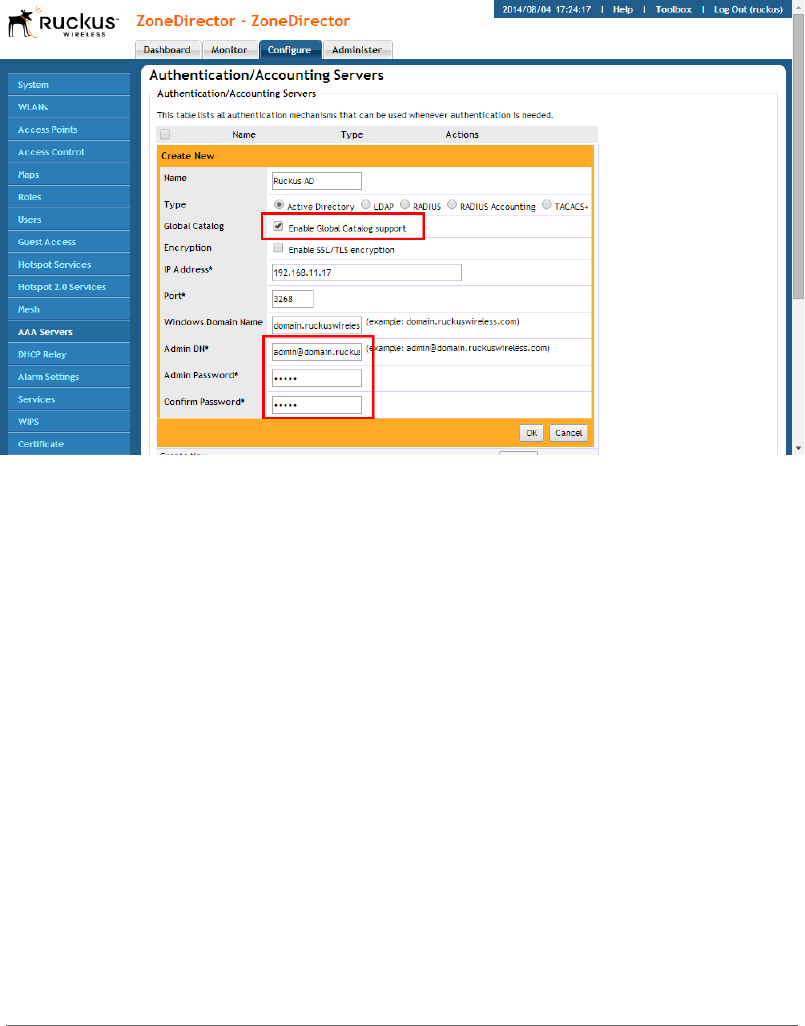Image resolution: width=805 pixels, height=1026 pixels.
Task: Open Hotspot Services in sidebar
Action: click(69, 264)
